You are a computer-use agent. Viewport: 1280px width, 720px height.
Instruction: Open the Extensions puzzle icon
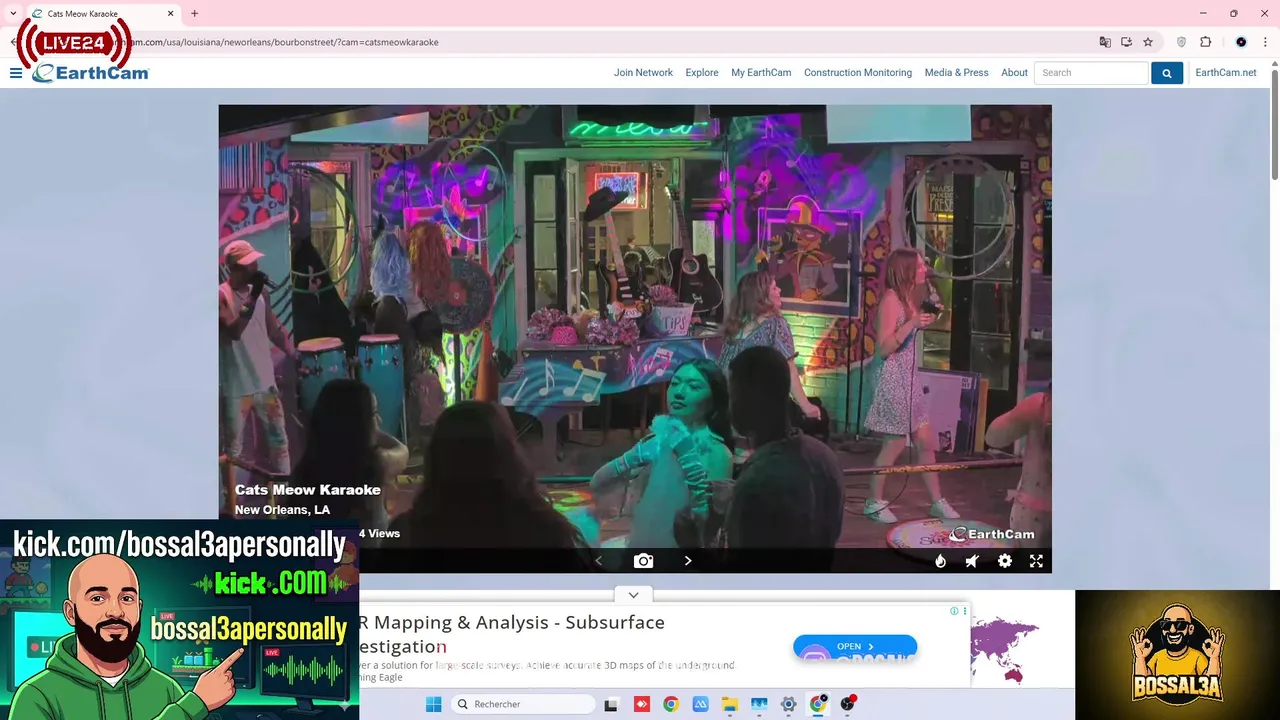(1205, 42)
